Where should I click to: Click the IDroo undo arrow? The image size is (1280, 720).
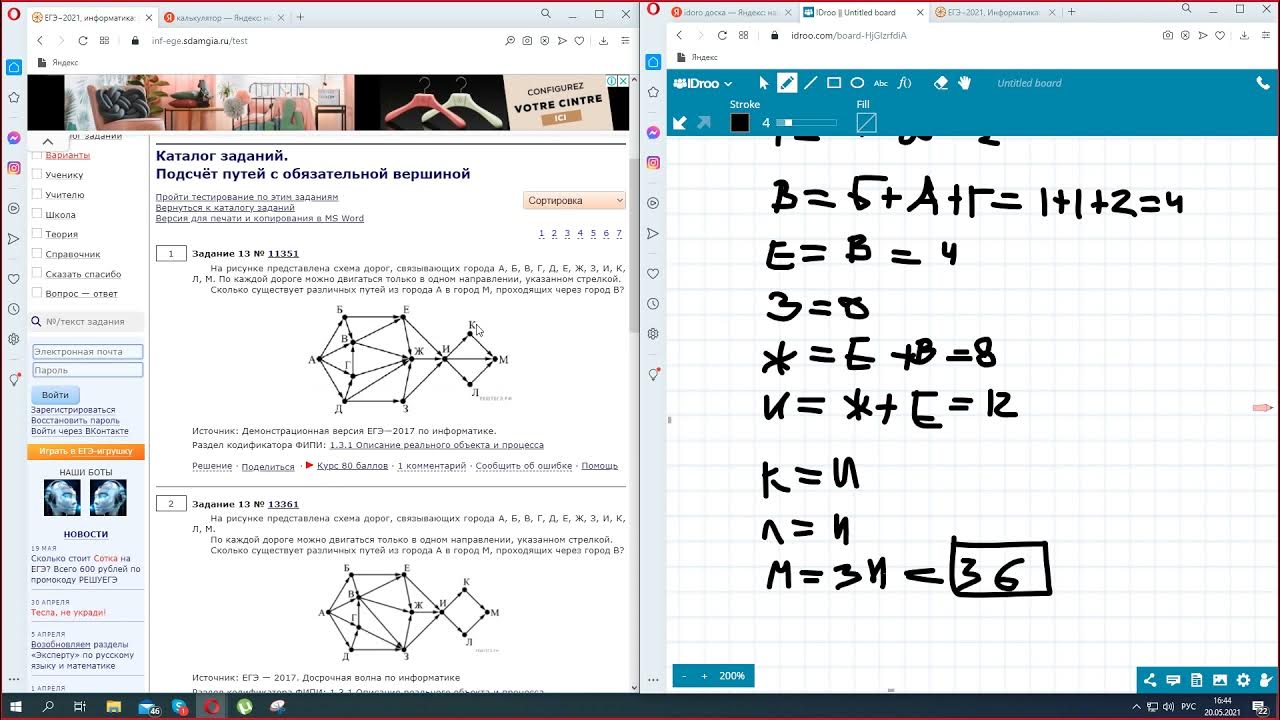[680, 122]
